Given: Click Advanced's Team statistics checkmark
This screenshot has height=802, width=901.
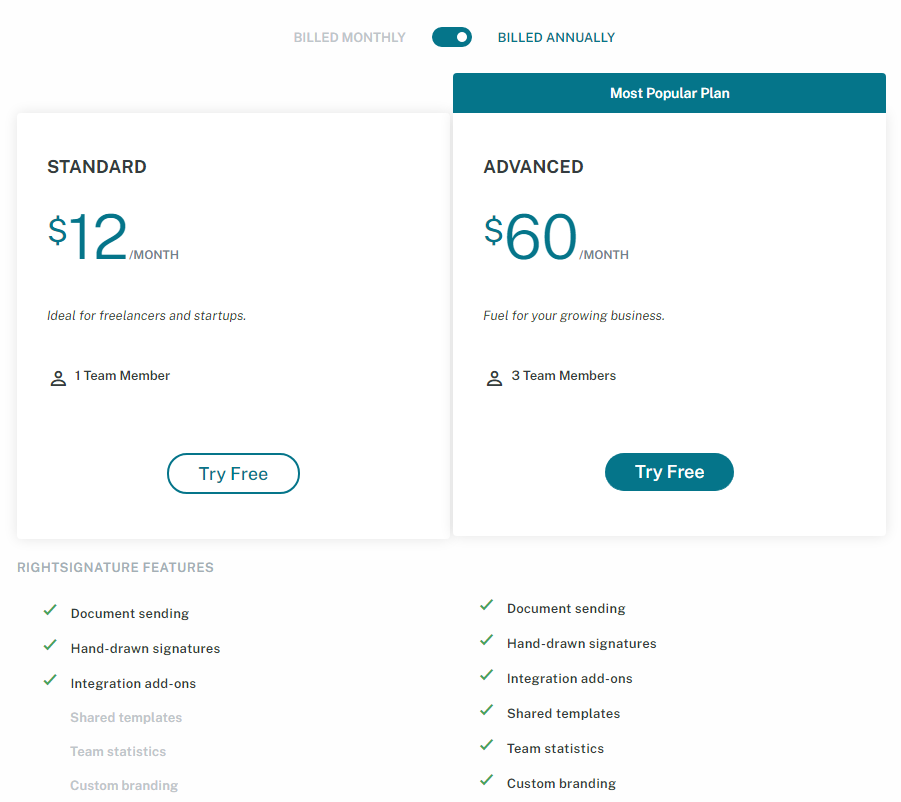Looking at the screenshot, I should coord(487,745).
